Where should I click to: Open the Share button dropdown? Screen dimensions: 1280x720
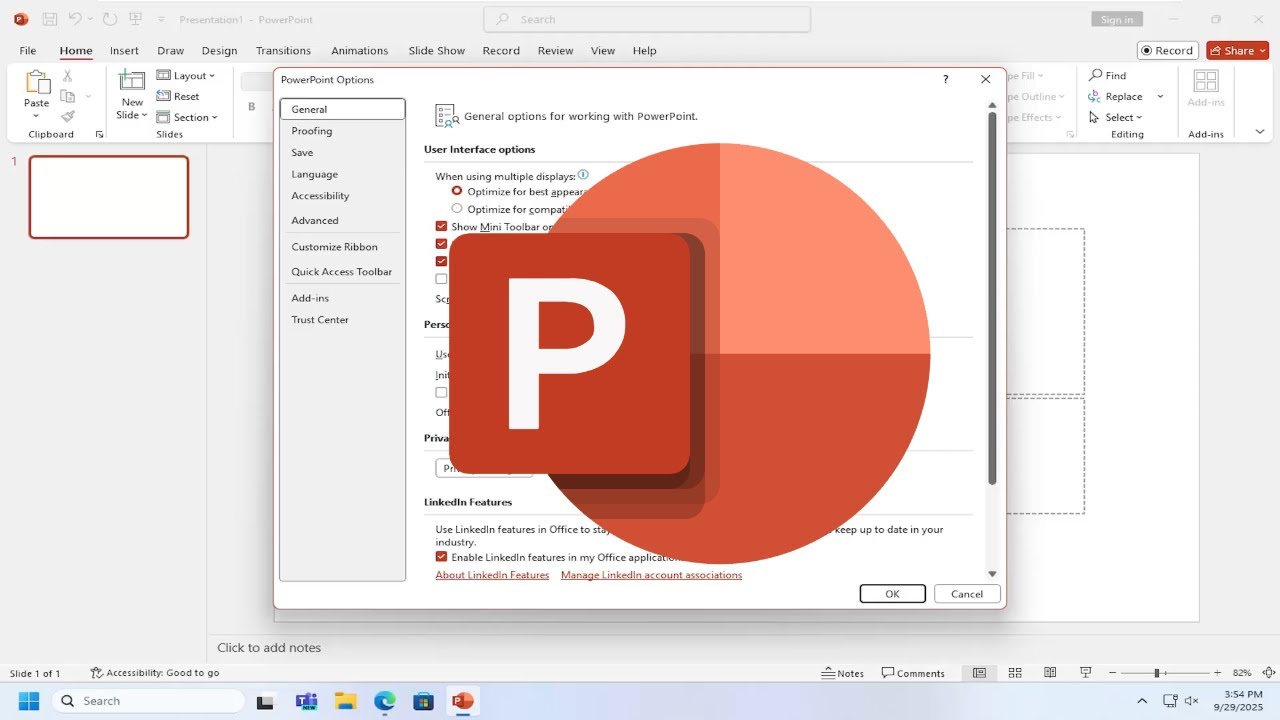coord(1264,51)
